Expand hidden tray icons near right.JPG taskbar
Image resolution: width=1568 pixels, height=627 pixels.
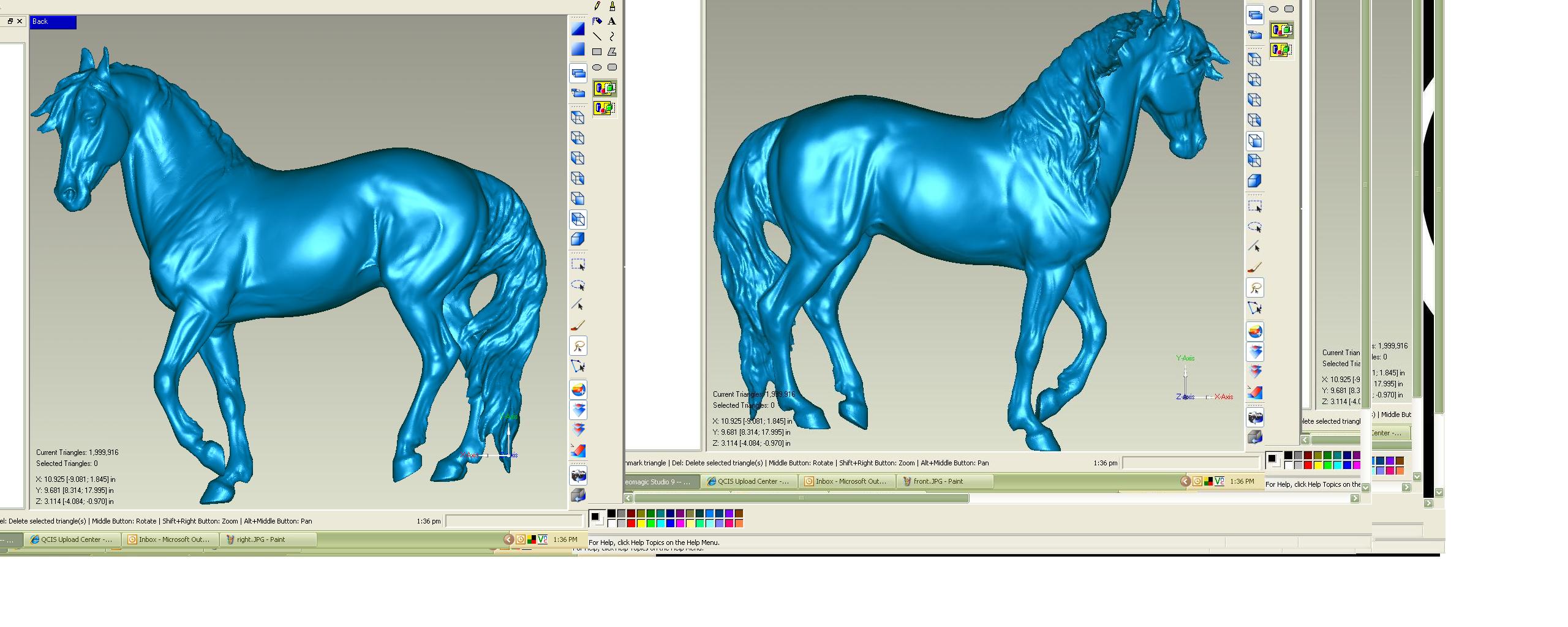508,539
